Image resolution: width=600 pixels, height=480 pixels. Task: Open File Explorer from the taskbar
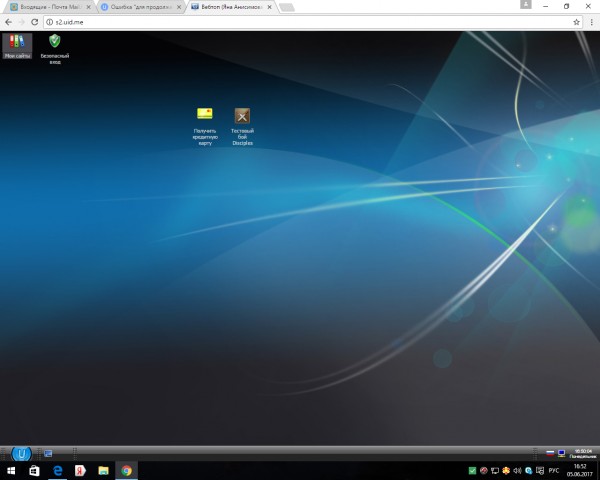(103, 470)
